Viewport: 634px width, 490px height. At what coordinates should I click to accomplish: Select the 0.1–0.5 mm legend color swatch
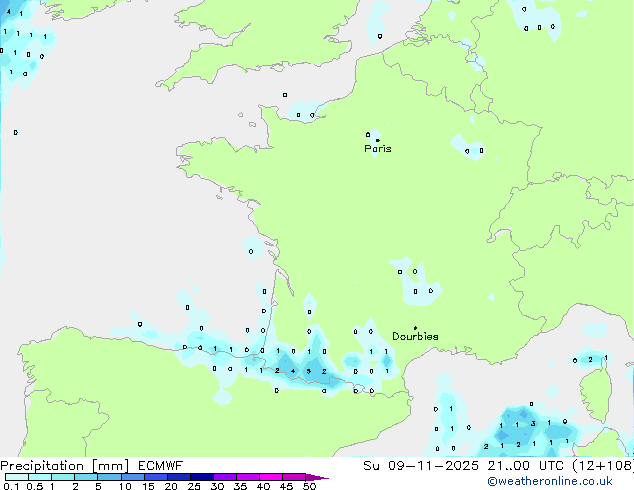coord(17,477)
